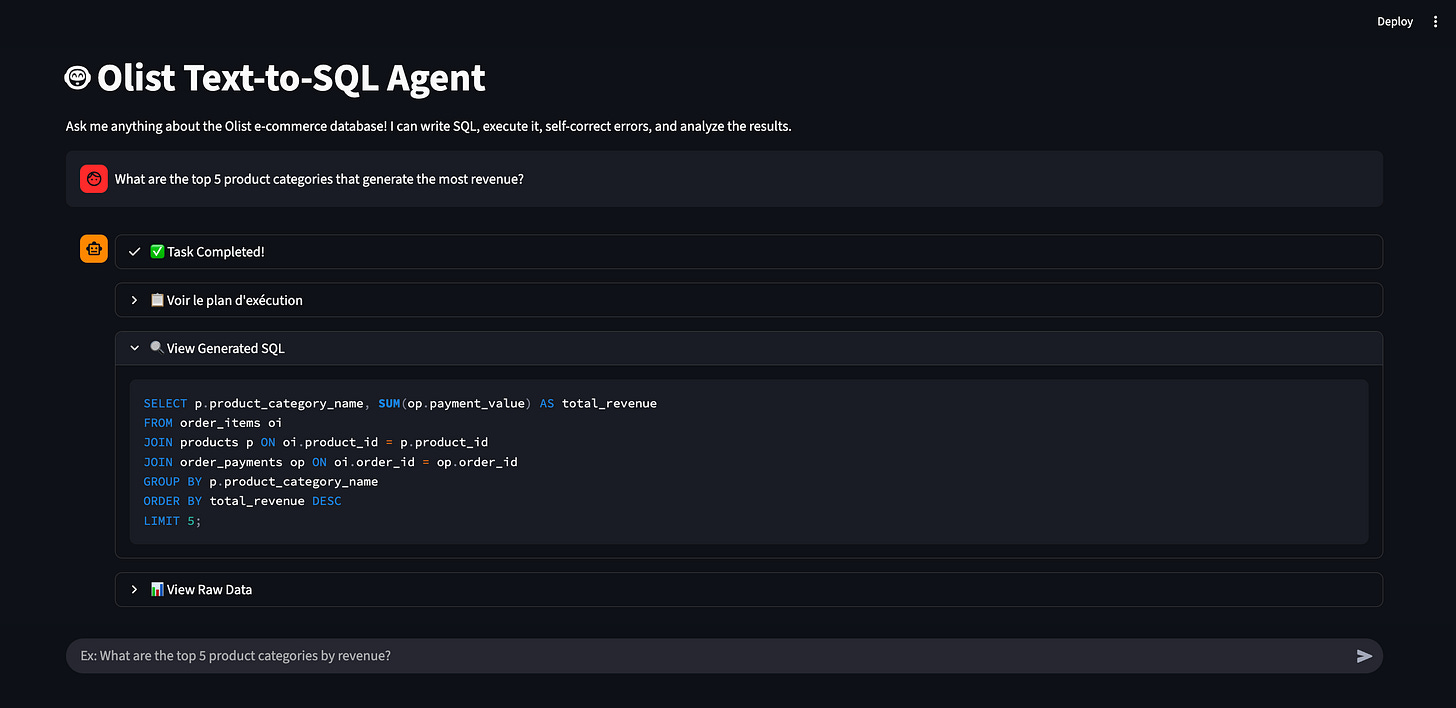Open the three-dot overflow menu top right
This screenshot has width=1456, height=708.
click(1435, 21)
